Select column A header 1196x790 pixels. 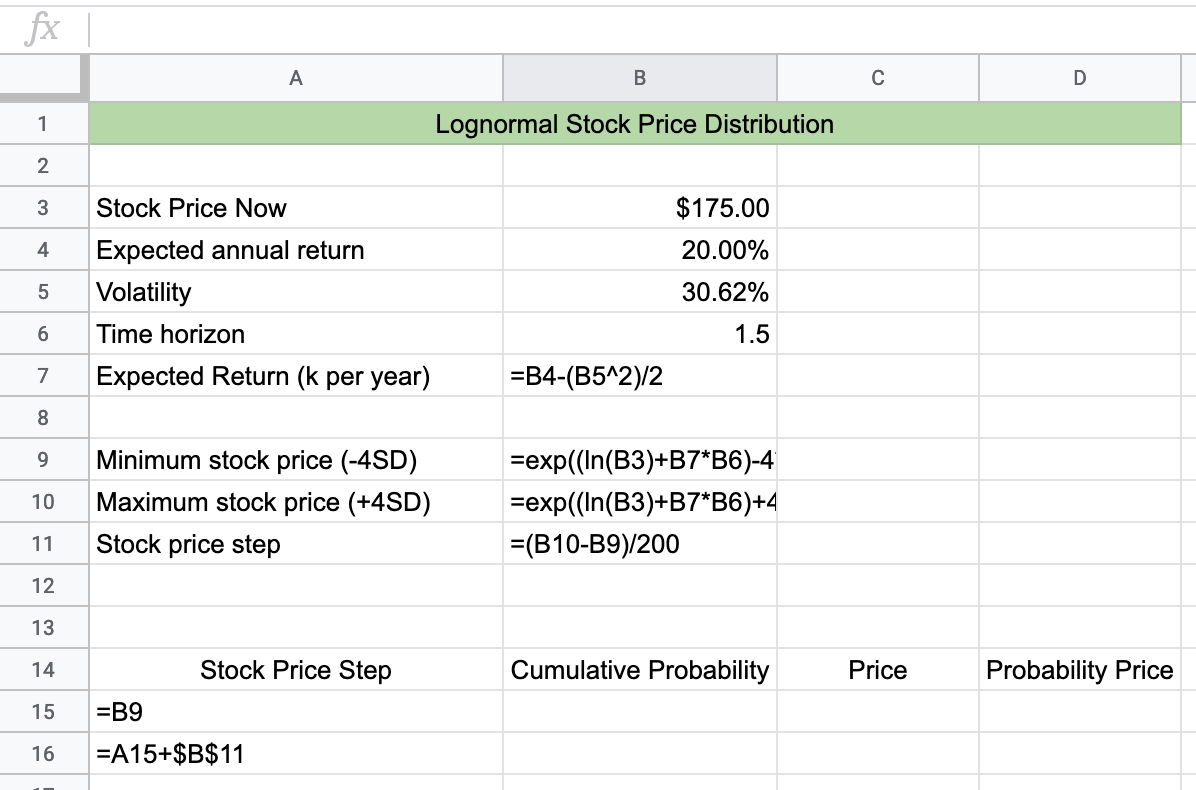(296, 78)
